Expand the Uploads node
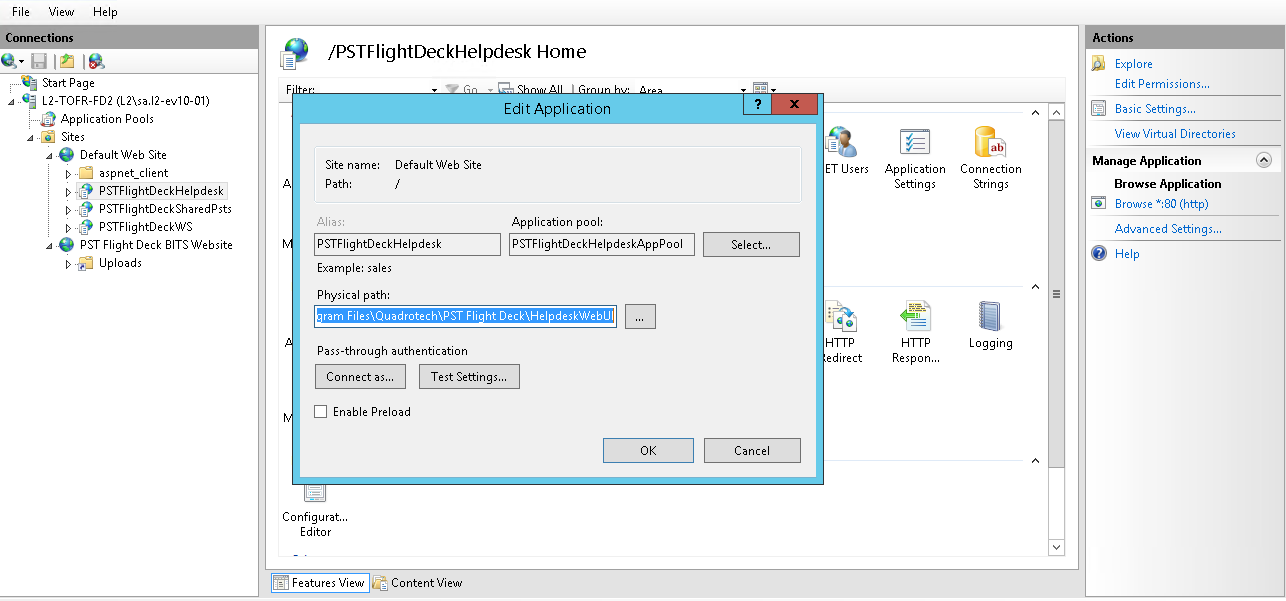This screenshot has height=601, width=1286. (69, 263)
